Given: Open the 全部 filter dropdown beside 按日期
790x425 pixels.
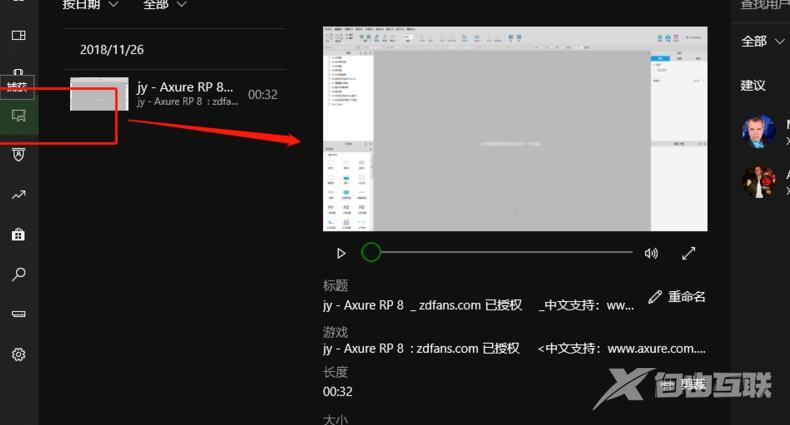Looking at the screenshot, I should coord(165,5).
